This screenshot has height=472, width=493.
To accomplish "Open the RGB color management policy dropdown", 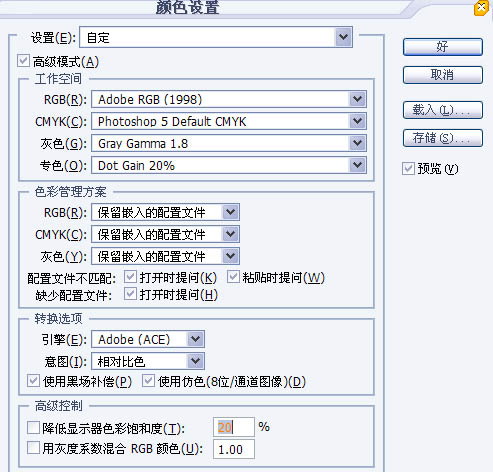I will [165, 212].
